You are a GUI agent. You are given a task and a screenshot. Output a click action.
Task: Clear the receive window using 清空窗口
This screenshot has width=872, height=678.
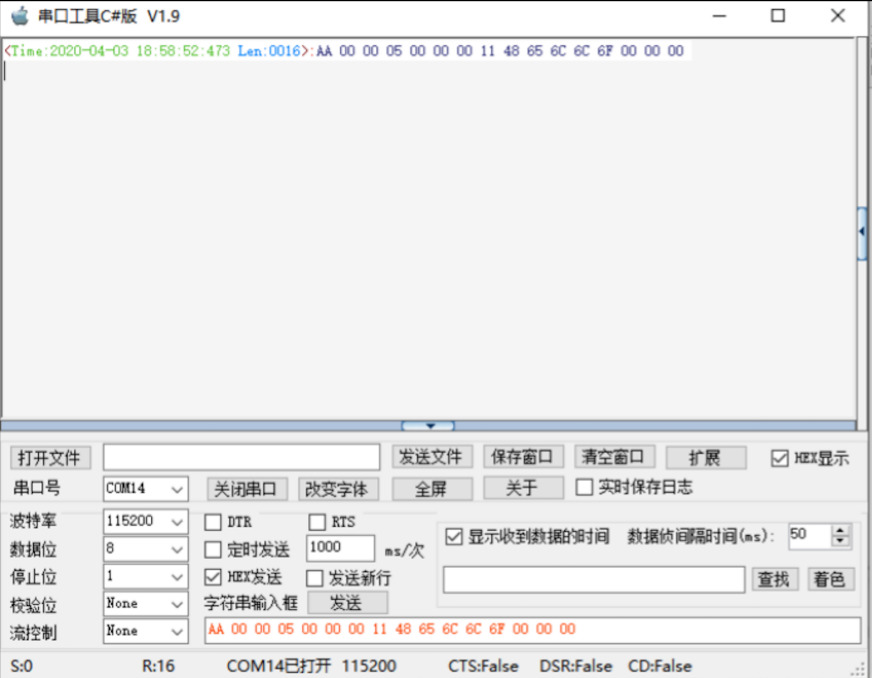coord(614,457)
